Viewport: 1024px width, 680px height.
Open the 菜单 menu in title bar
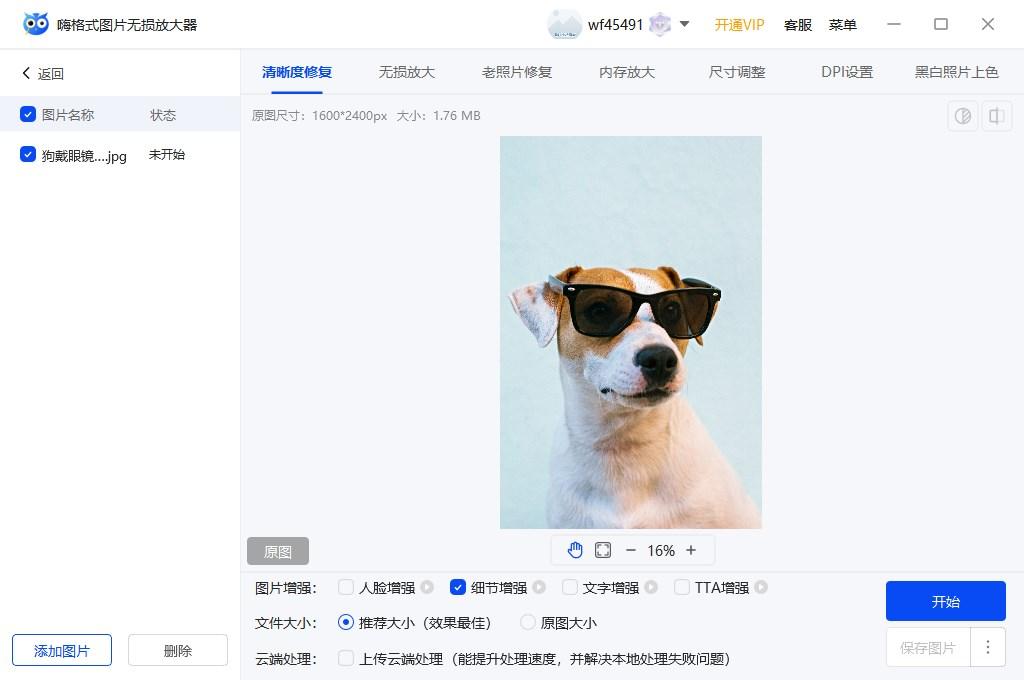pyautogui.click(x=843, y=24)
